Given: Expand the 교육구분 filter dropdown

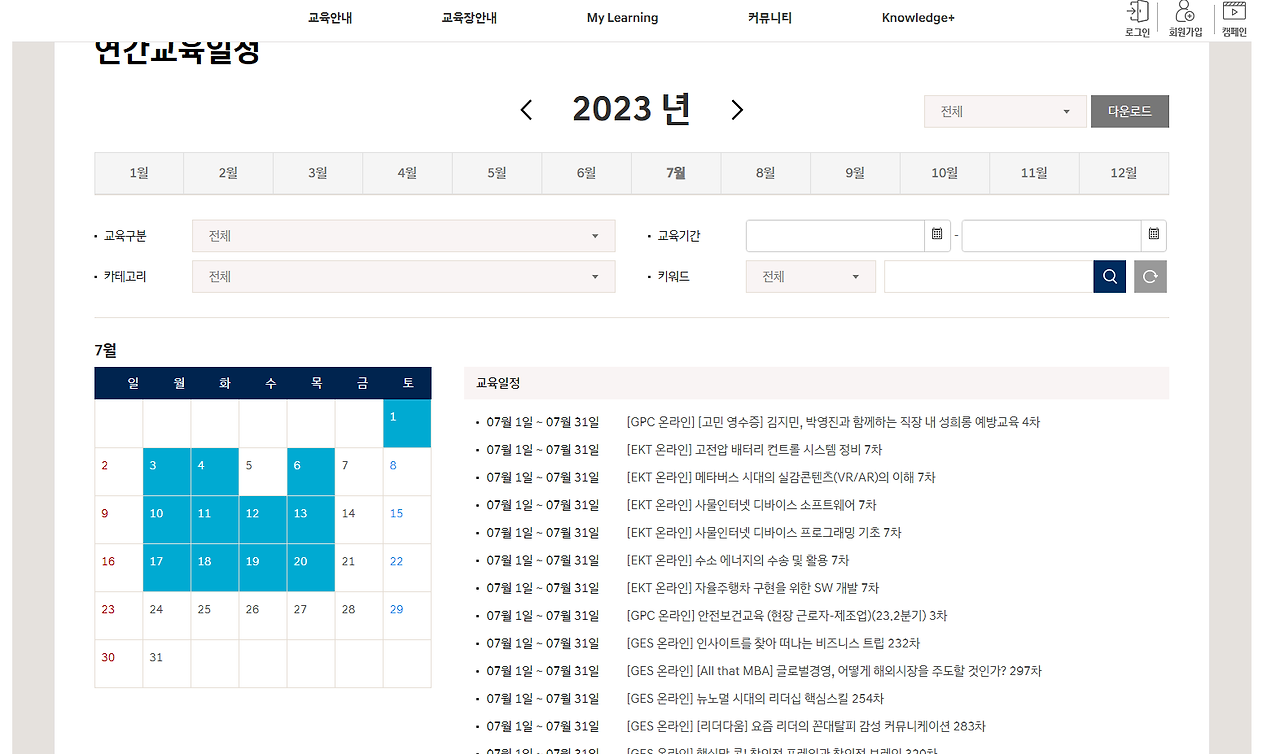Looking at the screenshot, I should pyautogui.click(x=403, y=235).
